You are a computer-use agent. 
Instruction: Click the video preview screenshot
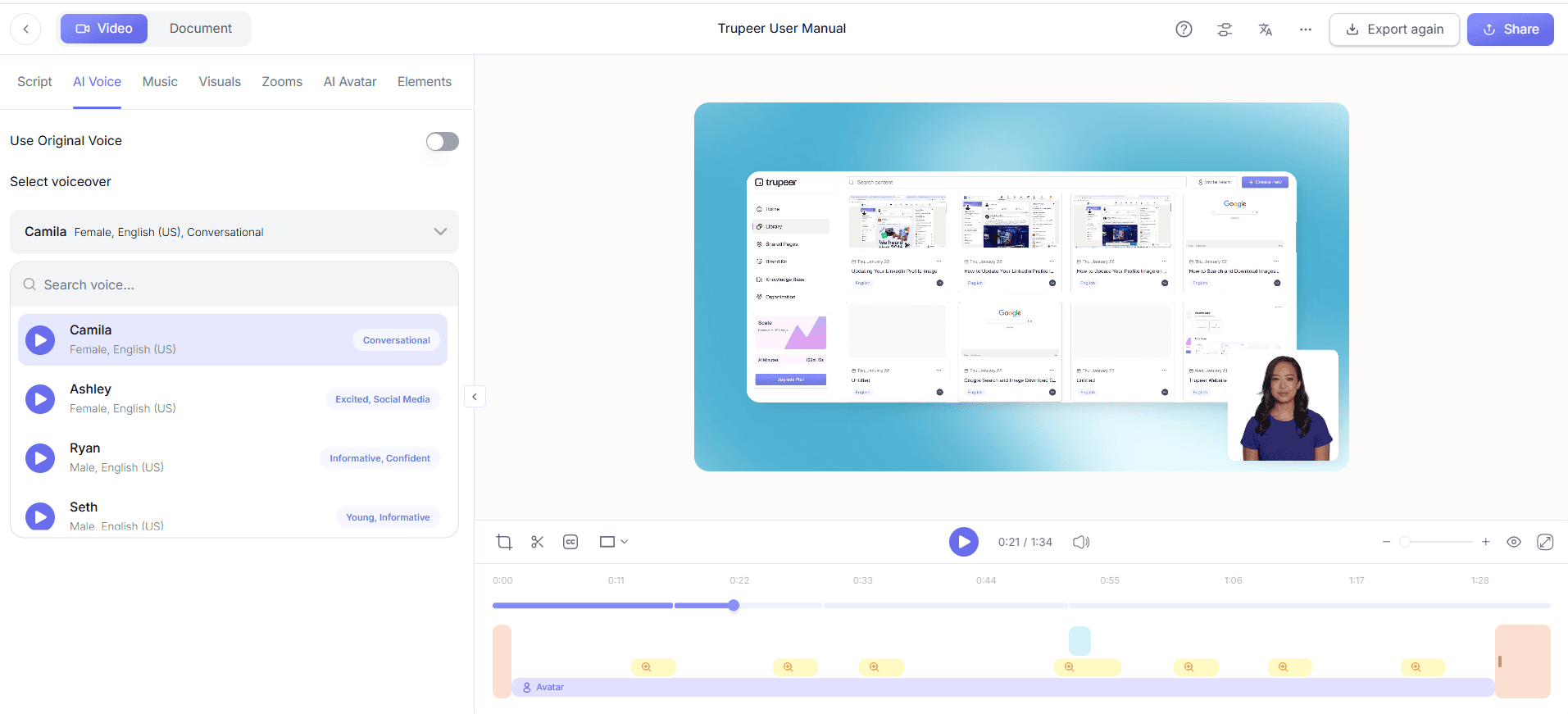[1021, 287]
